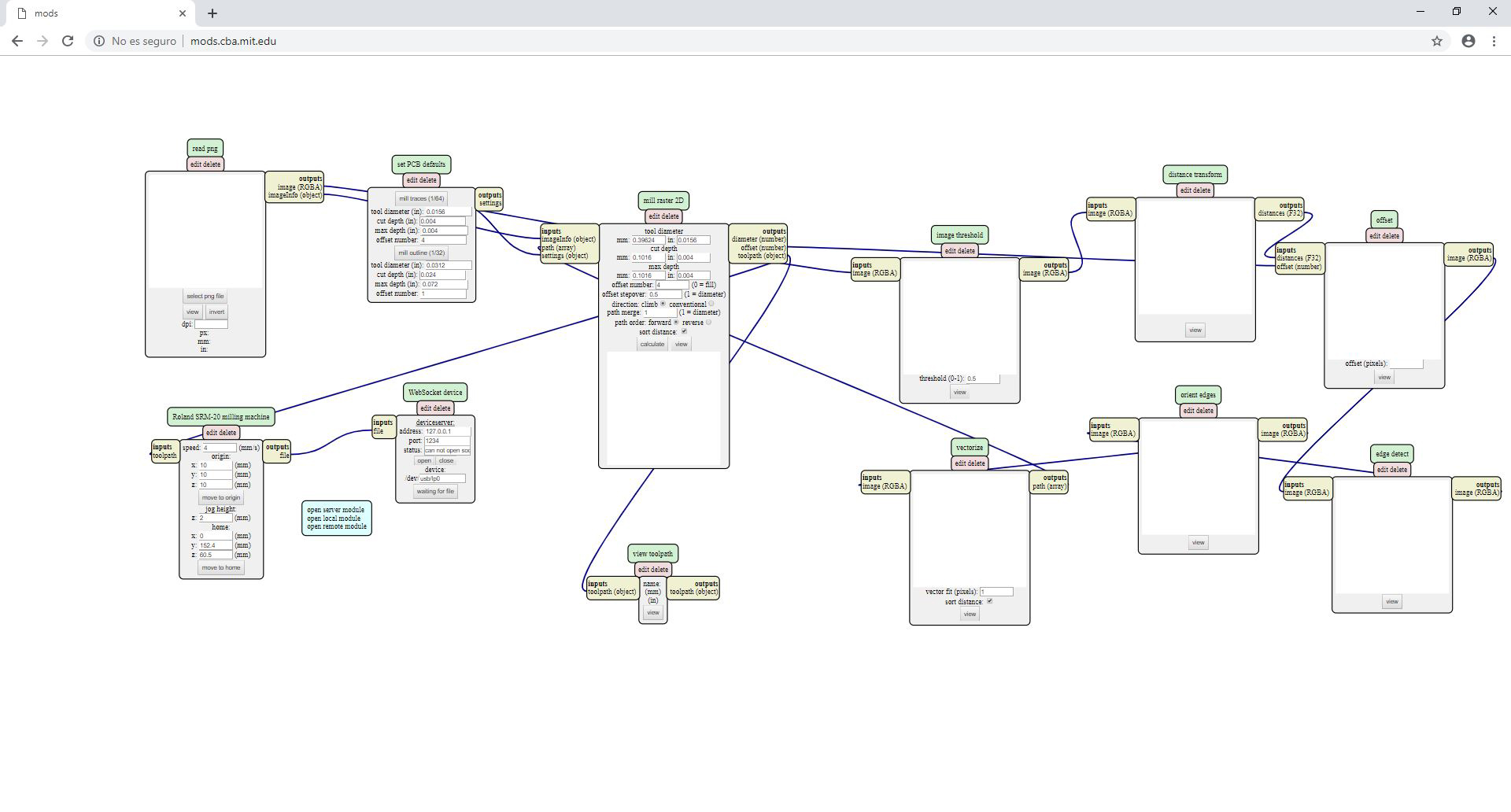Click the browser back arrow
Viewport: 1511px width, 812px height.
[17, 41]
